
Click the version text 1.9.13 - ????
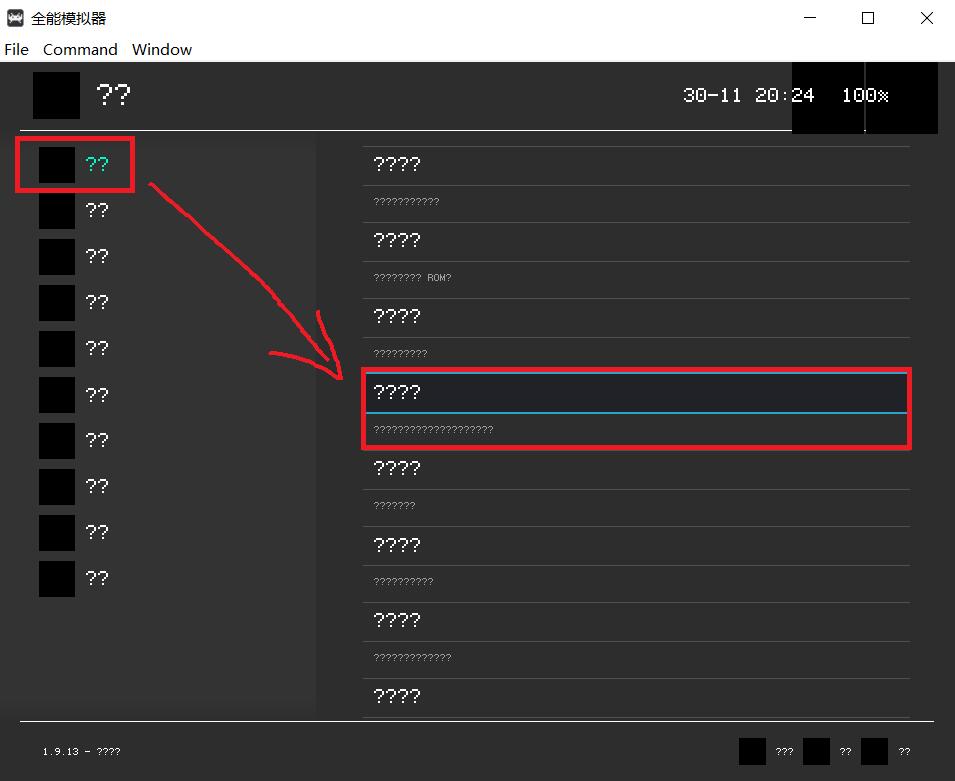click(81, 752)
